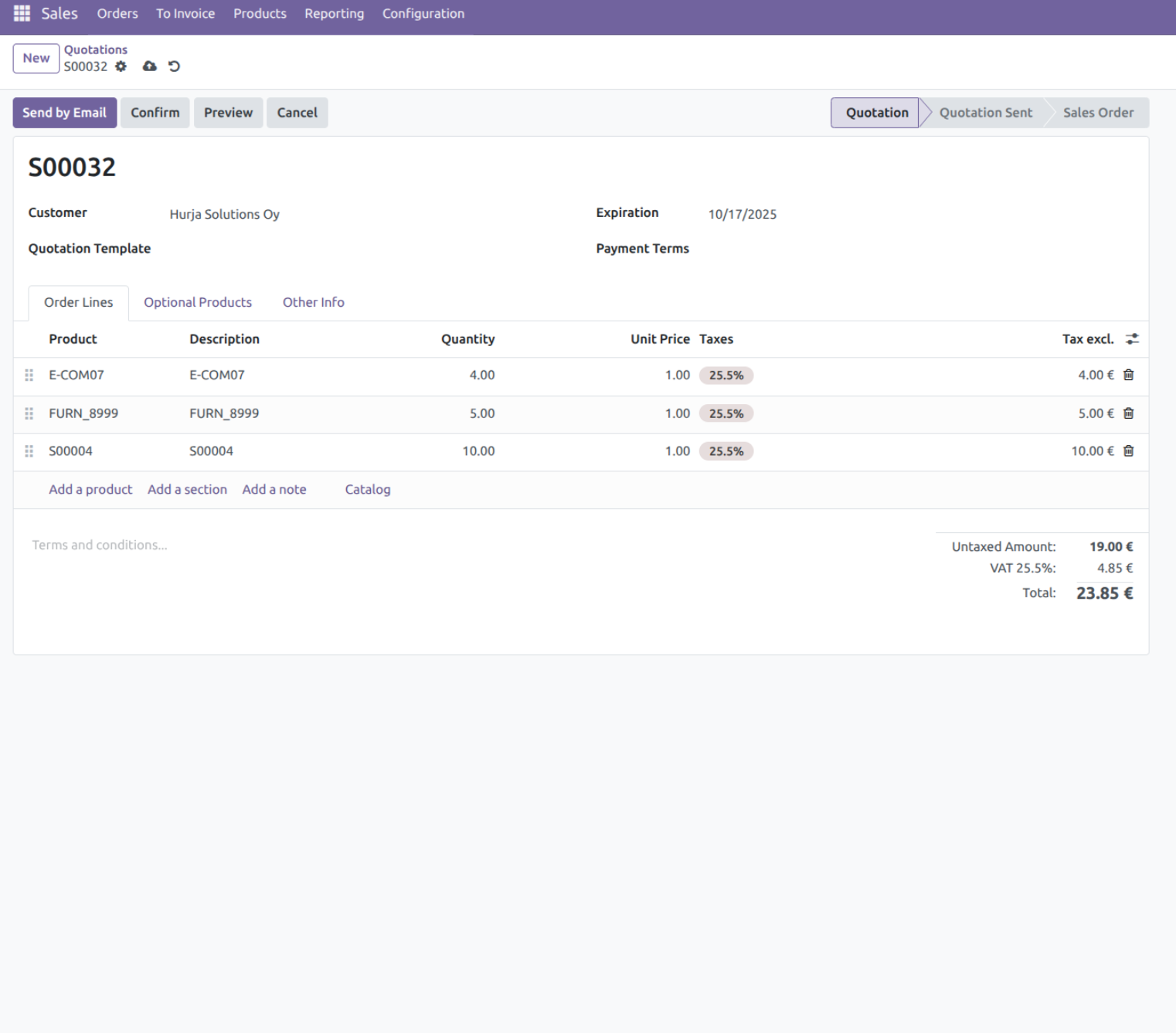Click the 25.5% tax tag on FURN_8999
The width and height of the screenshot is (1176, 1033).
point(726,413)
